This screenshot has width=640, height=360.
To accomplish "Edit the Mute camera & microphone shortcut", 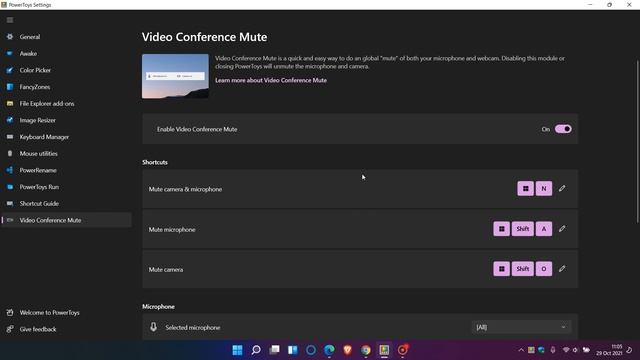I will pyautogui.click(x=562, y=189).
